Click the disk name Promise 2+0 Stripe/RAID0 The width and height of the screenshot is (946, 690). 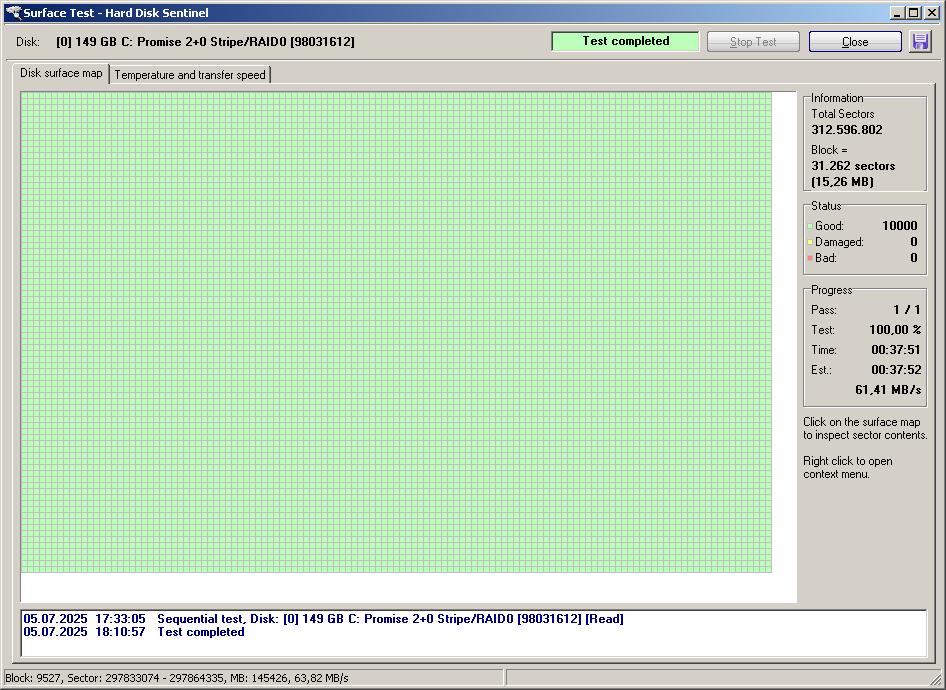click(x=205, y=42)
